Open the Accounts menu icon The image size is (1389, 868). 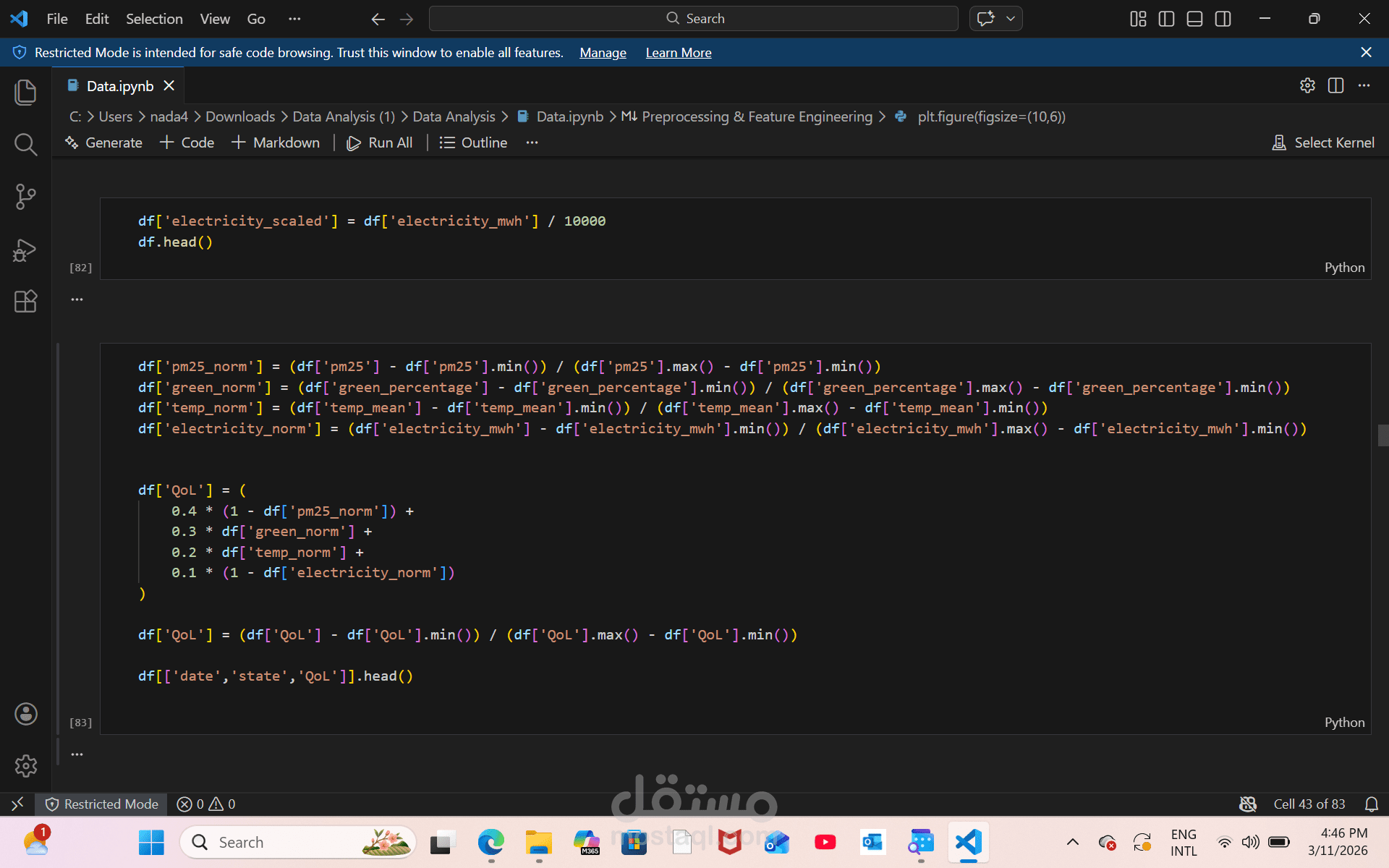point(25,714)
